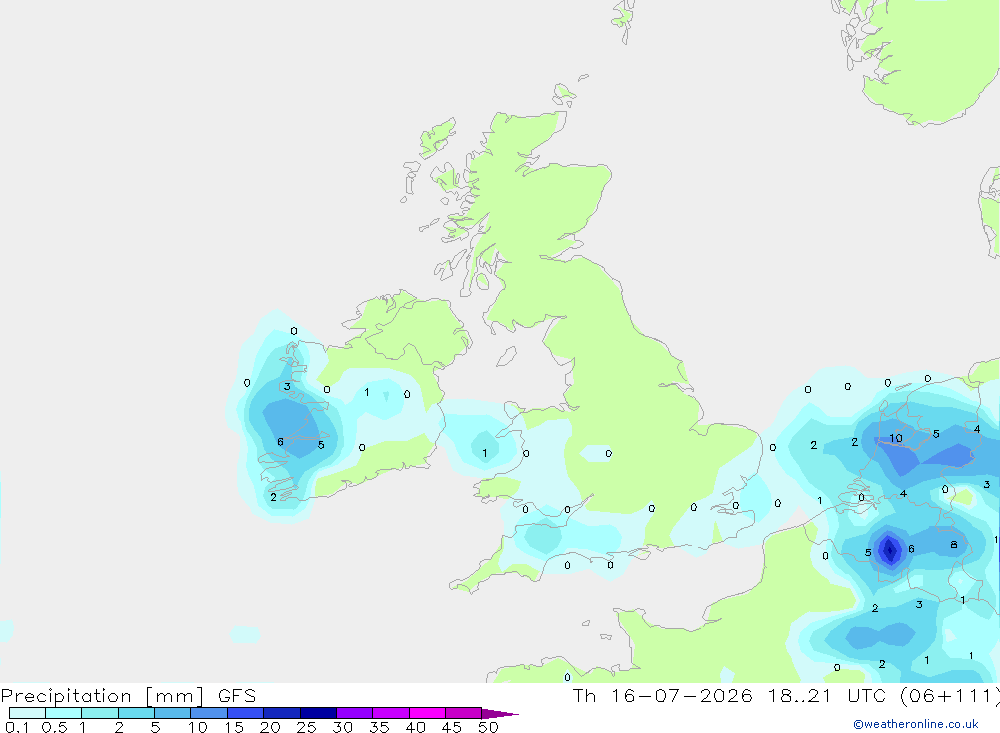Select the legend swatch between 2 and 5
Image resolution: width=1000 pixels, height=733 pixels.
tap(136, 713)
